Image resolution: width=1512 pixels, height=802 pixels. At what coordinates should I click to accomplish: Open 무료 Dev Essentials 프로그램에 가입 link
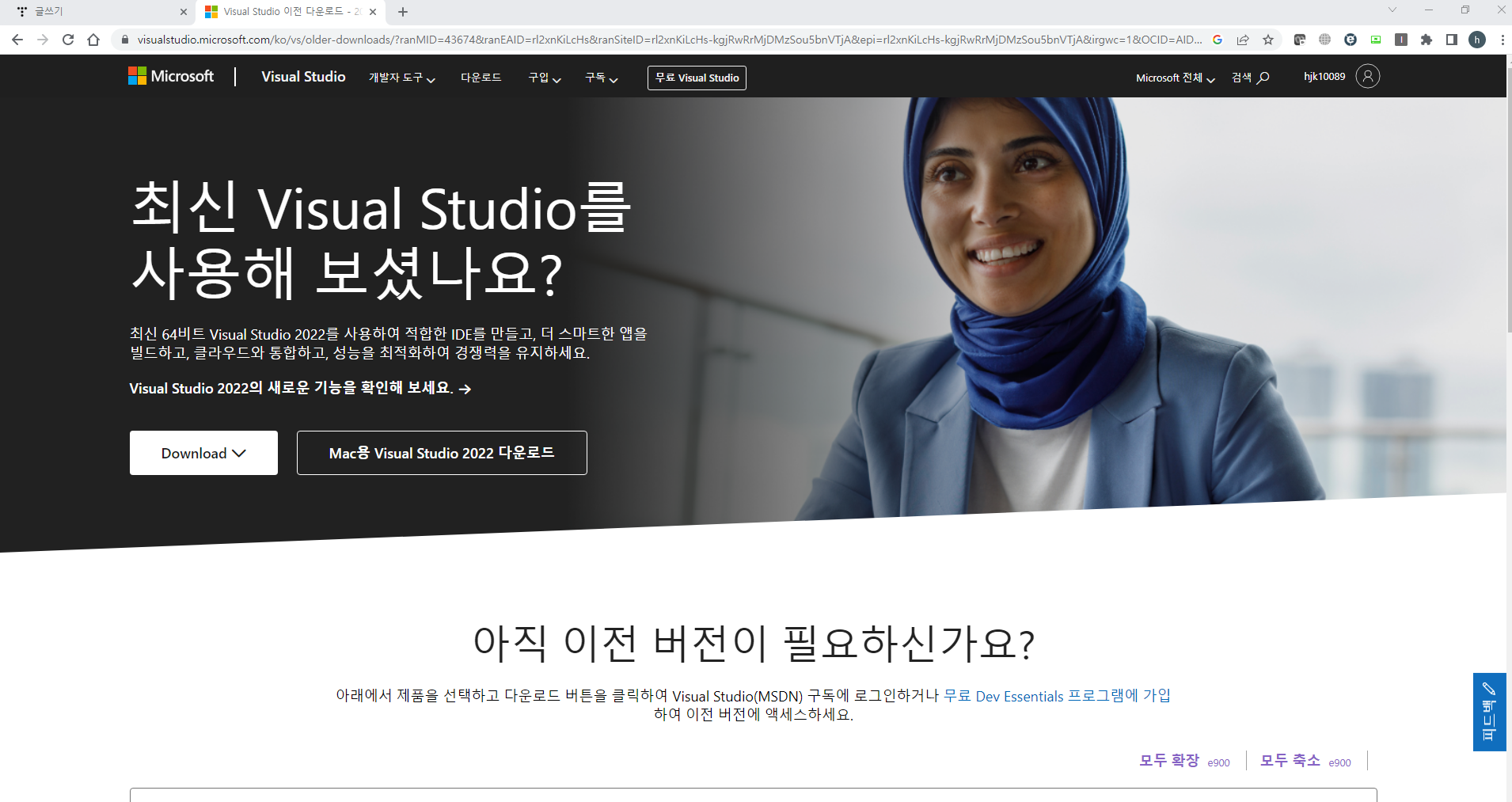(x=1057, y=696)
